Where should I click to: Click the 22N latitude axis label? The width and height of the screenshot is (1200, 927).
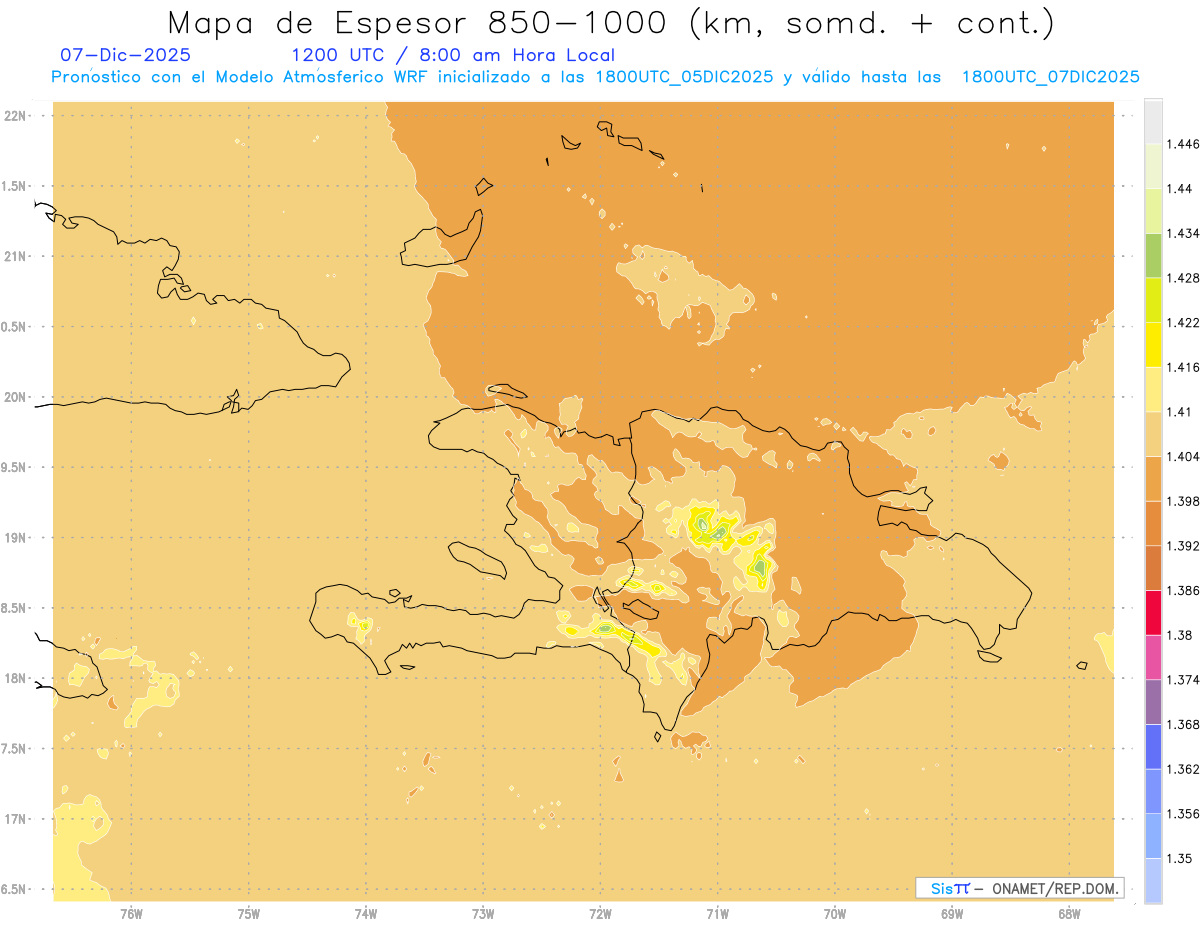click(x=16, y=116)
